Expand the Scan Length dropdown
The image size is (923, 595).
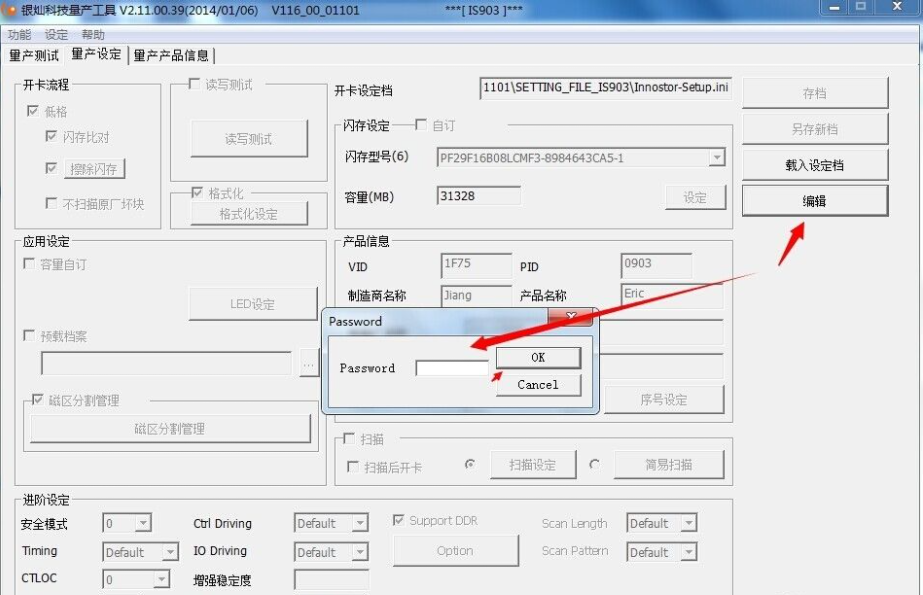click(688, 523)
